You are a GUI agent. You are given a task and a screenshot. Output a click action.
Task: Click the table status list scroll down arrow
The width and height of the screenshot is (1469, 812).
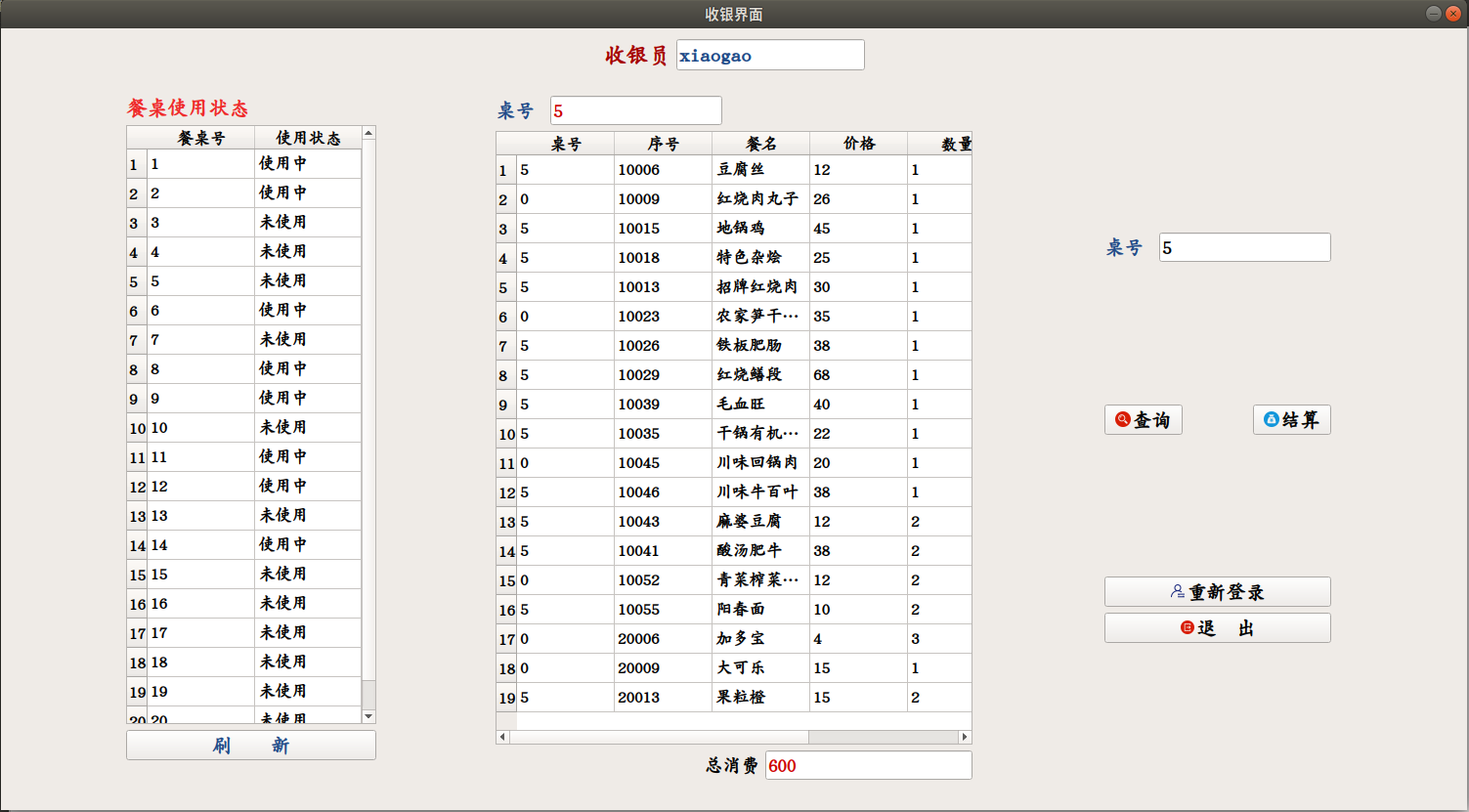click(x=368, y=716)
